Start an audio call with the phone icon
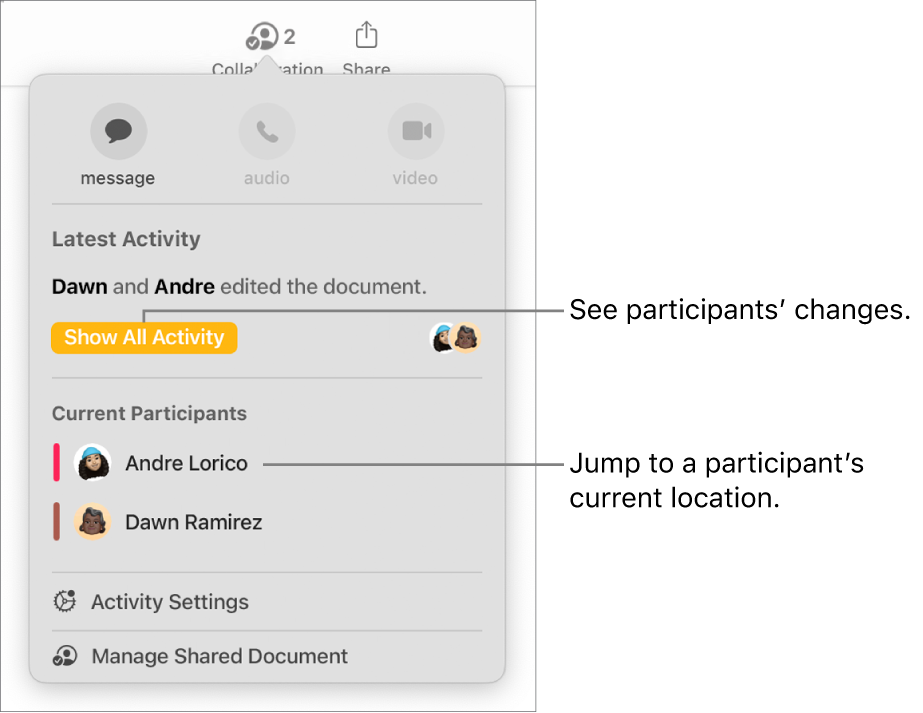 tap(267, 131)
